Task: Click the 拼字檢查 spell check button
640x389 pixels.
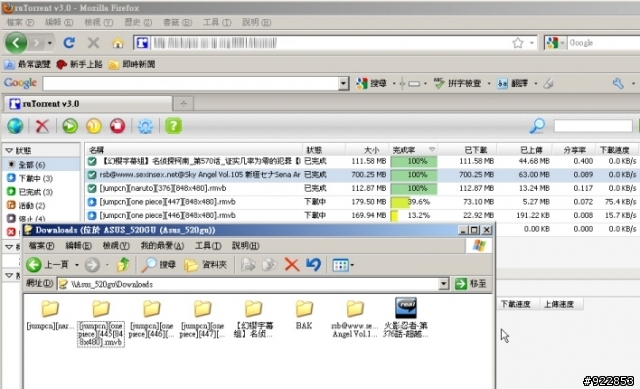Action: point(457,84)
